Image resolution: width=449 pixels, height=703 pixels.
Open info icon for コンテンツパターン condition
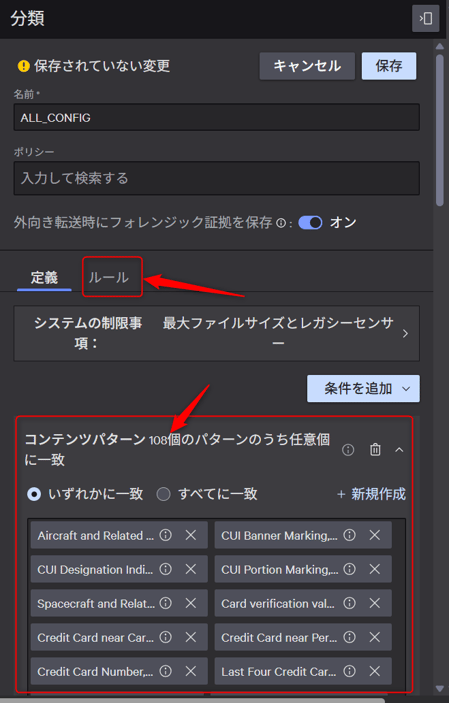(x=348, y=450)
